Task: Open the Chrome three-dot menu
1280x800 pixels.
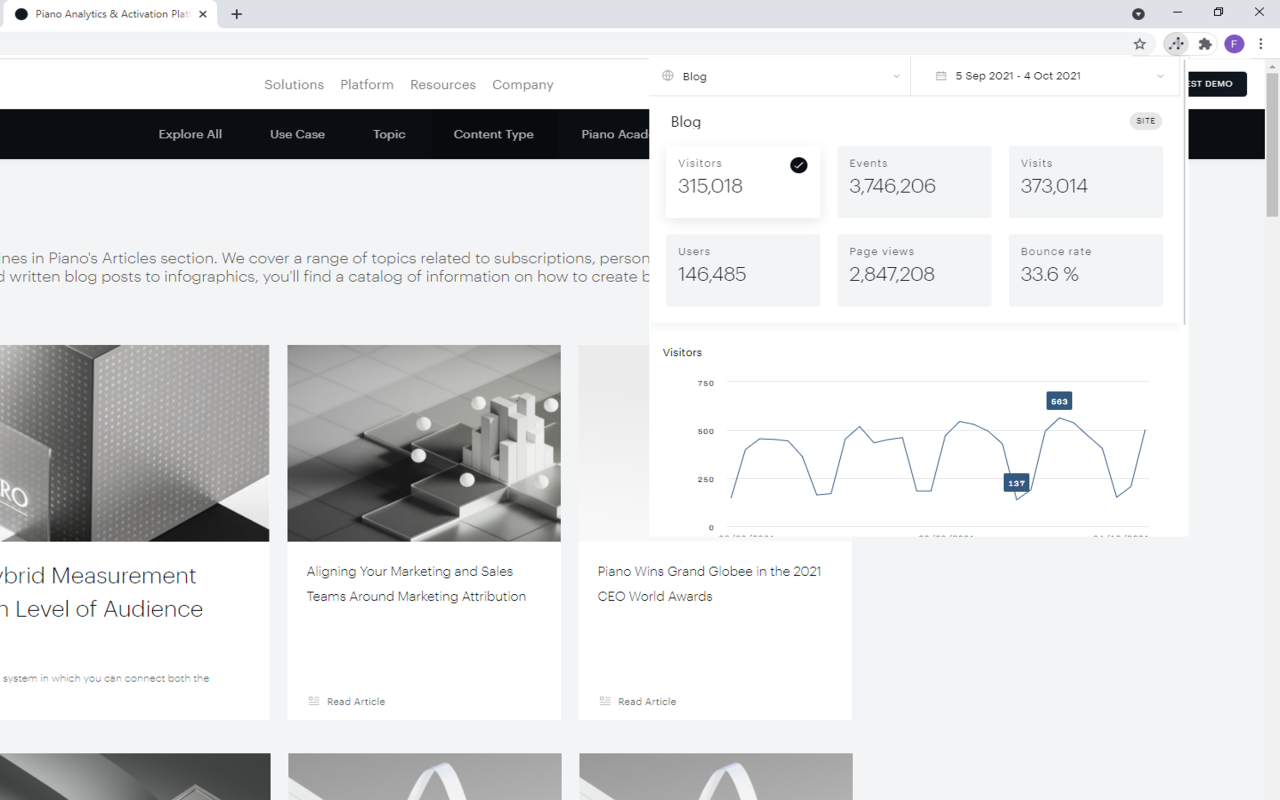Action: pos(1261,44)
